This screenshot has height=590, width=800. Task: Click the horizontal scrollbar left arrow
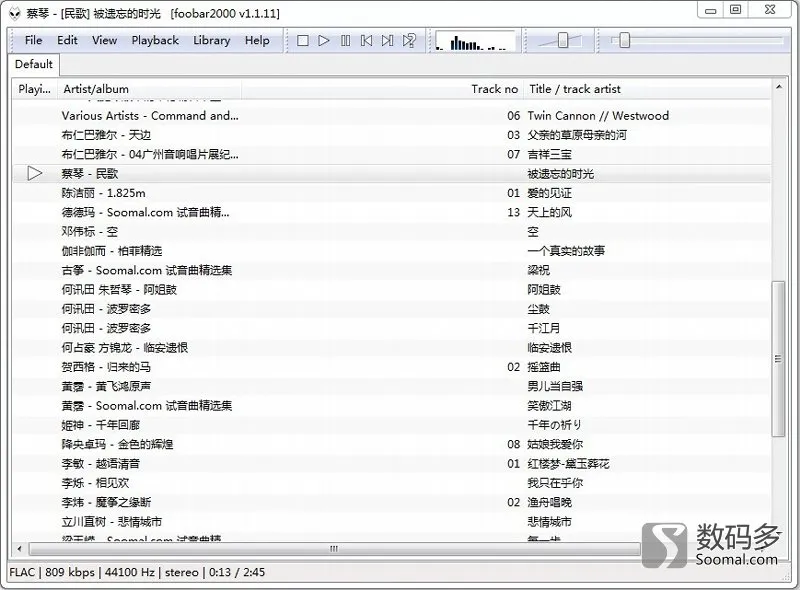pyautogui.click(x=19, y=549)
